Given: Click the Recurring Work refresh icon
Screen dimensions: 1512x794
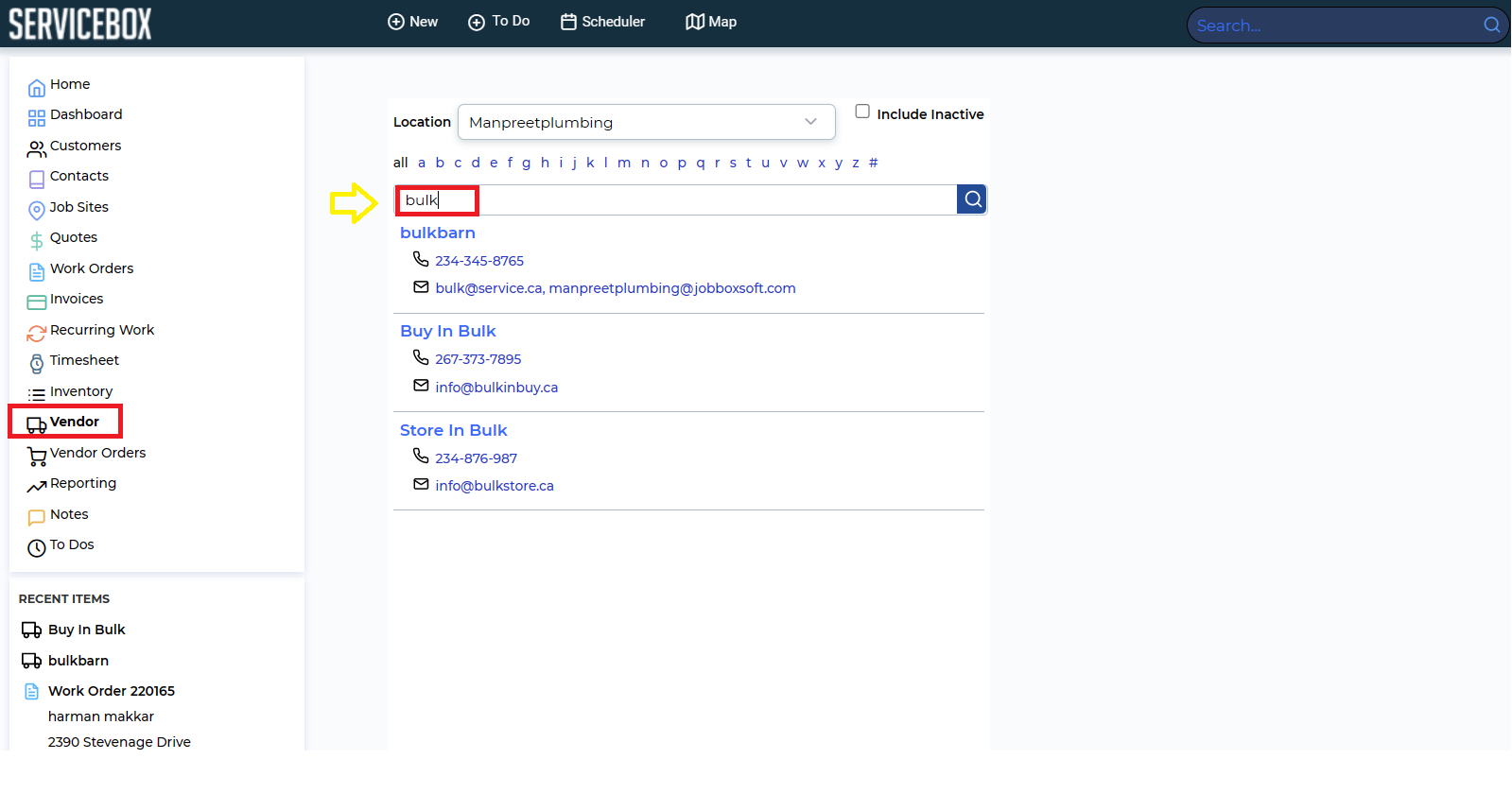Looking at the screenshot, I should tap(37, 333).
